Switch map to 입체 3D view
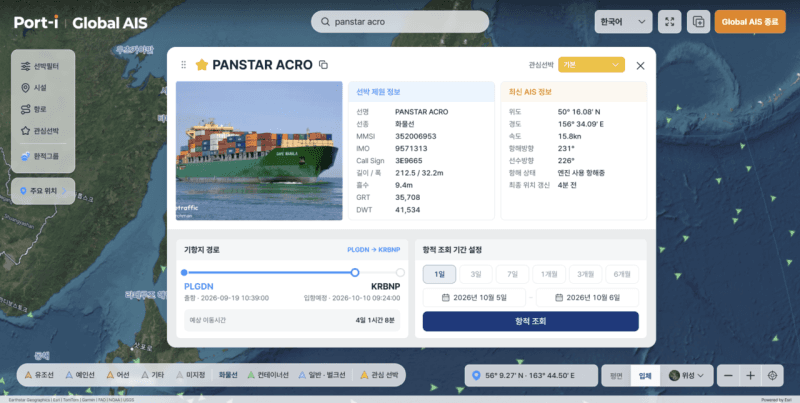800x403 pixels. 645,375
